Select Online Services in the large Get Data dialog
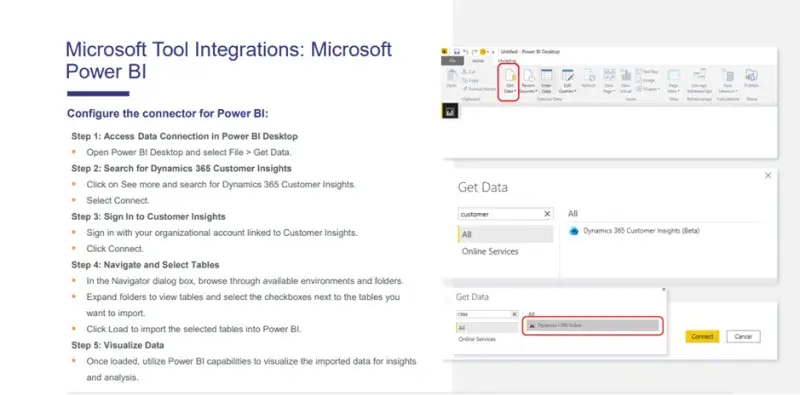 click(x=490, y=252)
